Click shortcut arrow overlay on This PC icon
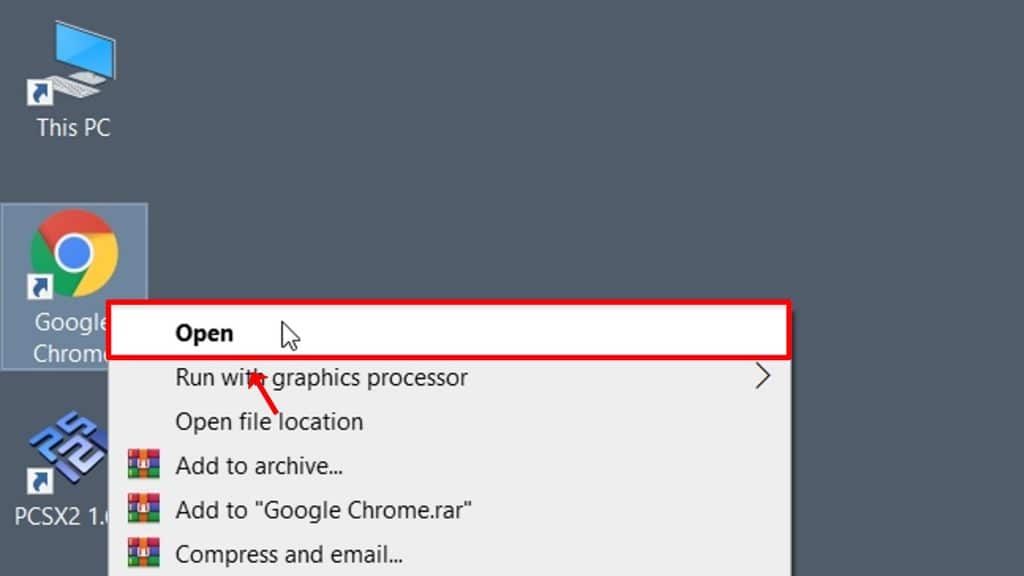Image resolution: width=1024 pixels, height=576 pixels. point(39,93)
